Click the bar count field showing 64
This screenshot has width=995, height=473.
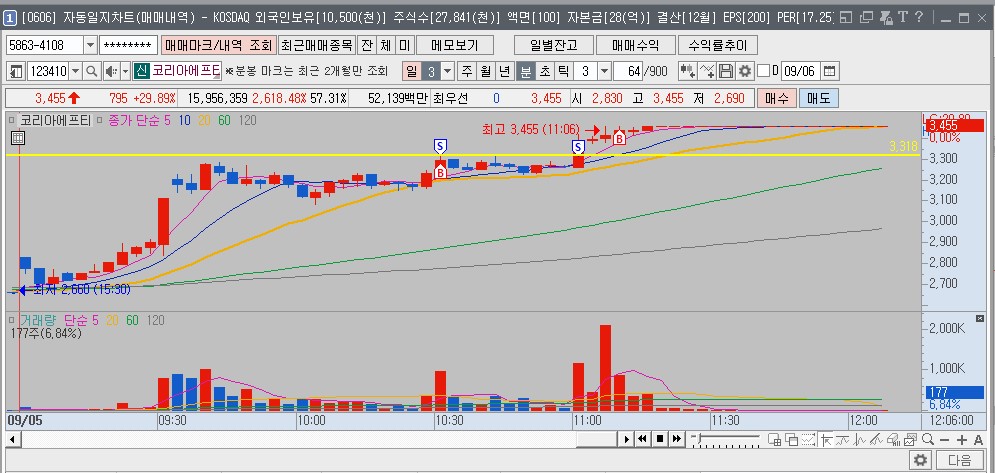(628, 71)
